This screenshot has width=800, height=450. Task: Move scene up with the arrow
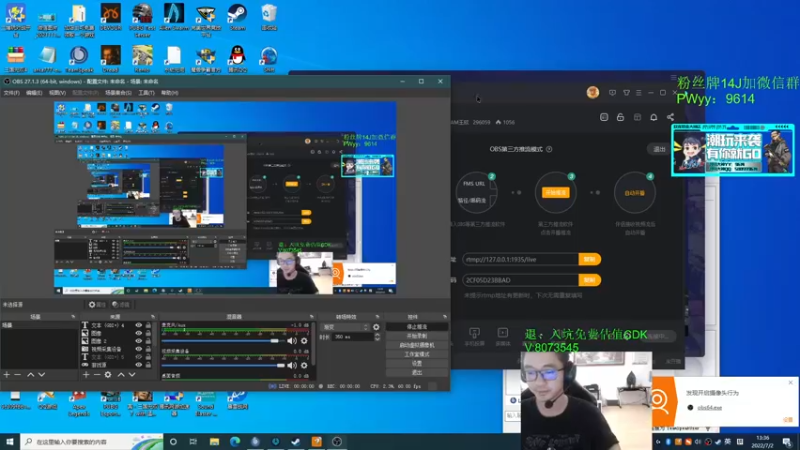coord(31,374)
